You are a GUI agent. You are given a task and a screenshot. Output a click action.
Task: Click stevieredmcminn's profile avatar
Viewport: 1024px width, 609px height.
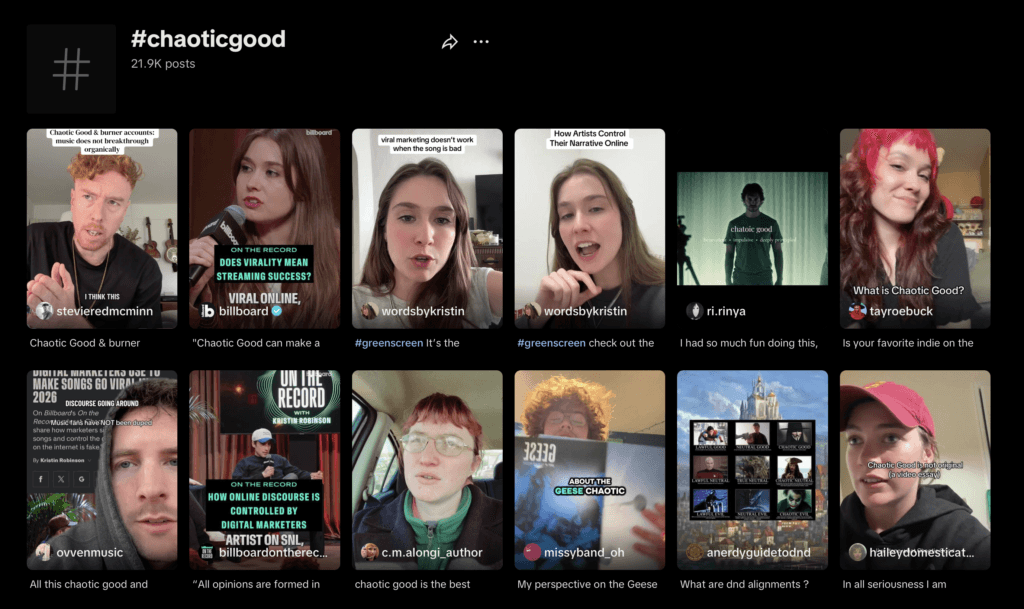(x=44, y=311)
